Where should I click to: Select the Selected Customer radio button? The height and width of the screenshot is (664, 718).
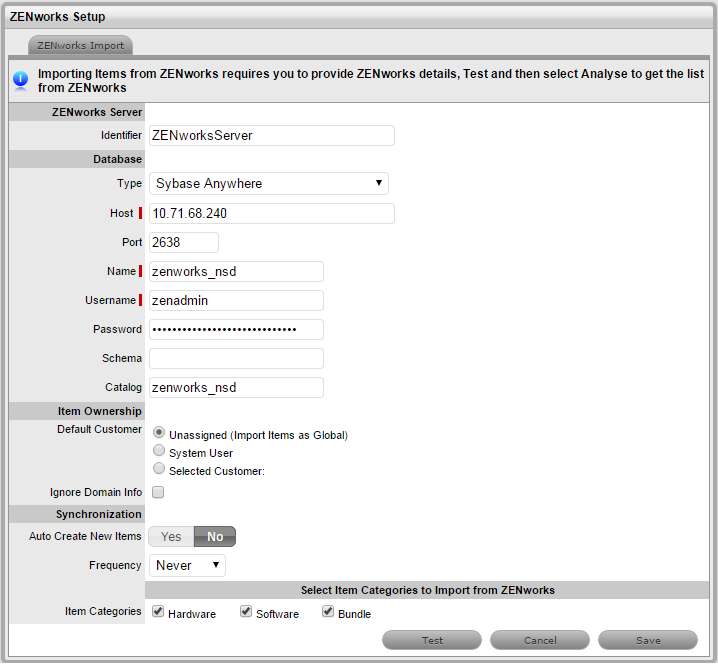click(x=159, y=468)
